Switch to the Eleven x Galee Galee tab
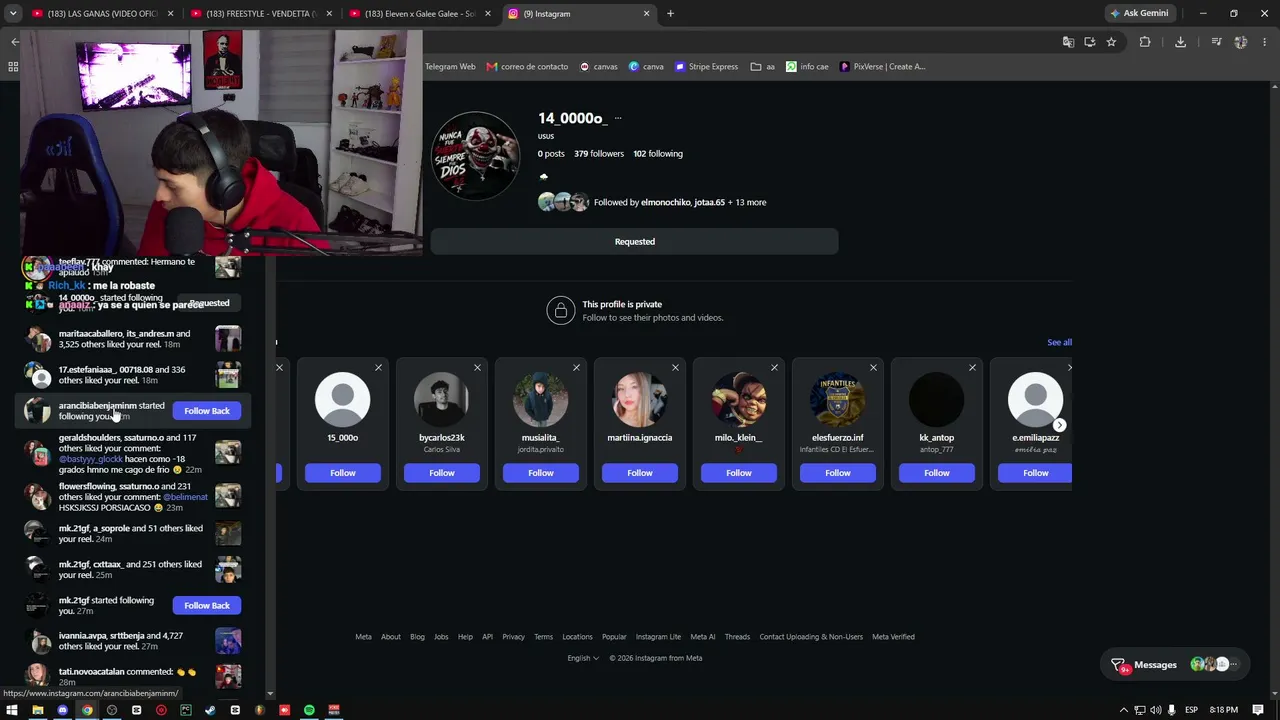The image size is (1280, 720). (419, 14)
